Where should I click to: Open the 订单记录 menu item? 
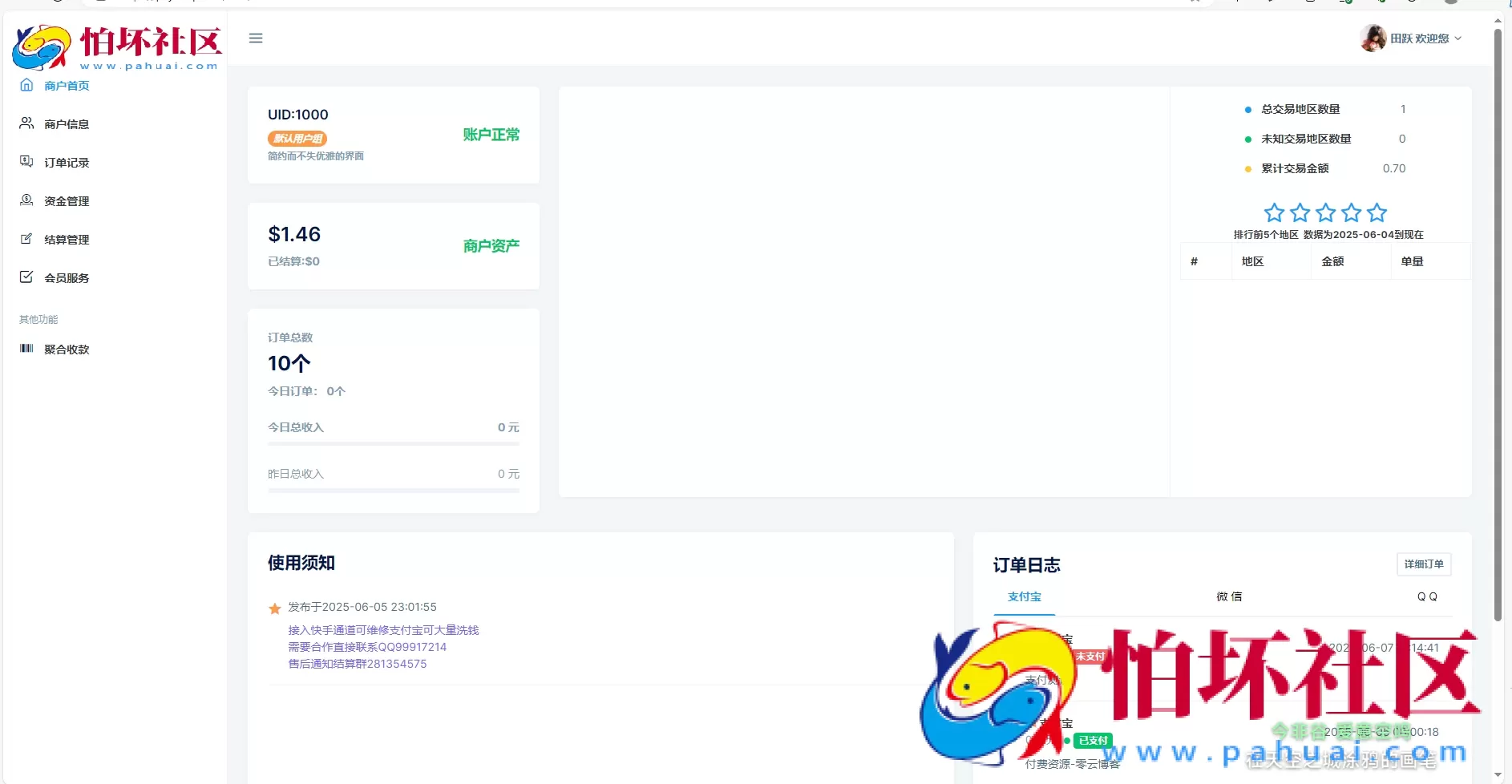(x=67, y=163)
